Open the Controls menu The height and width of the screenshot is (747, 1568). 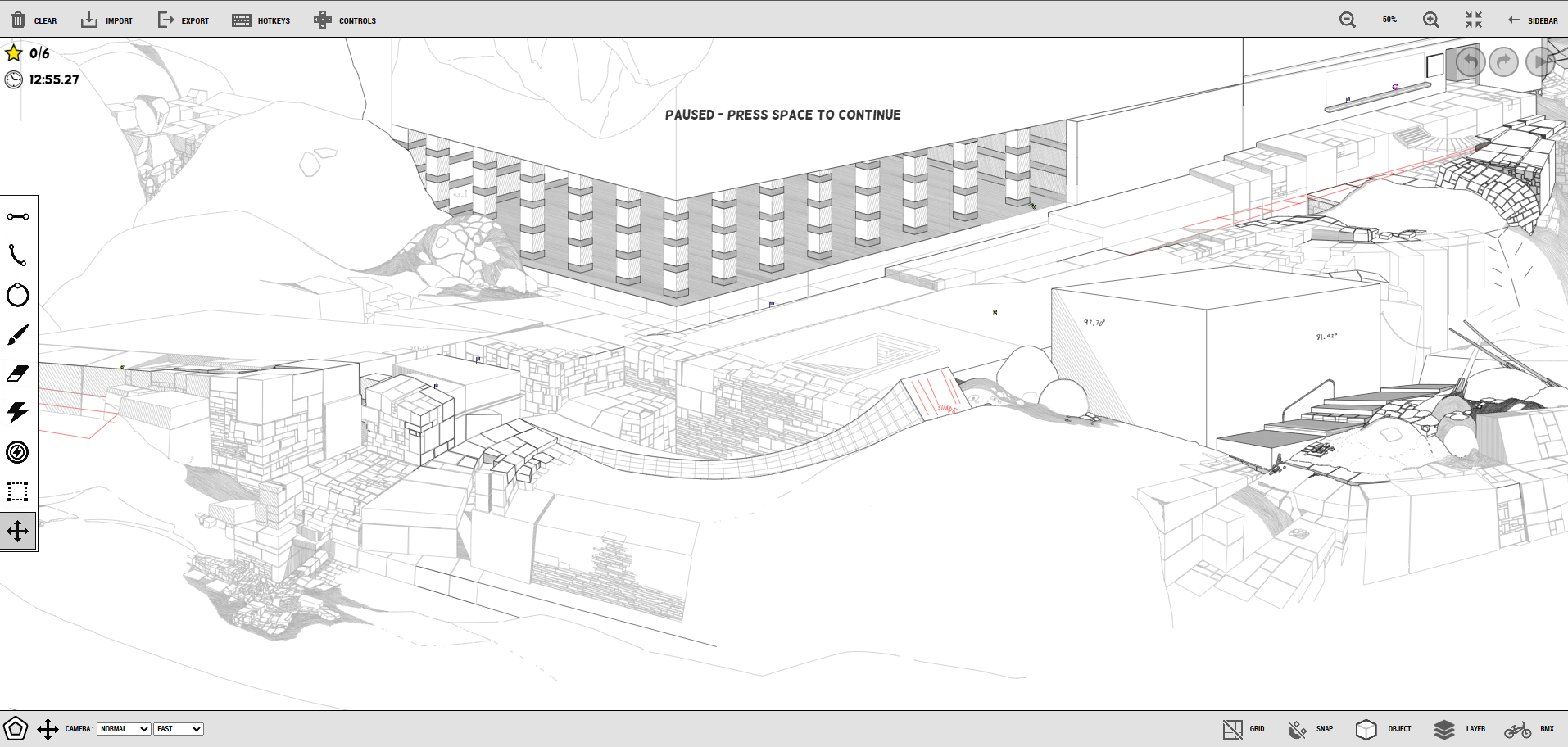pyautogui.click(x=345, y=20)
